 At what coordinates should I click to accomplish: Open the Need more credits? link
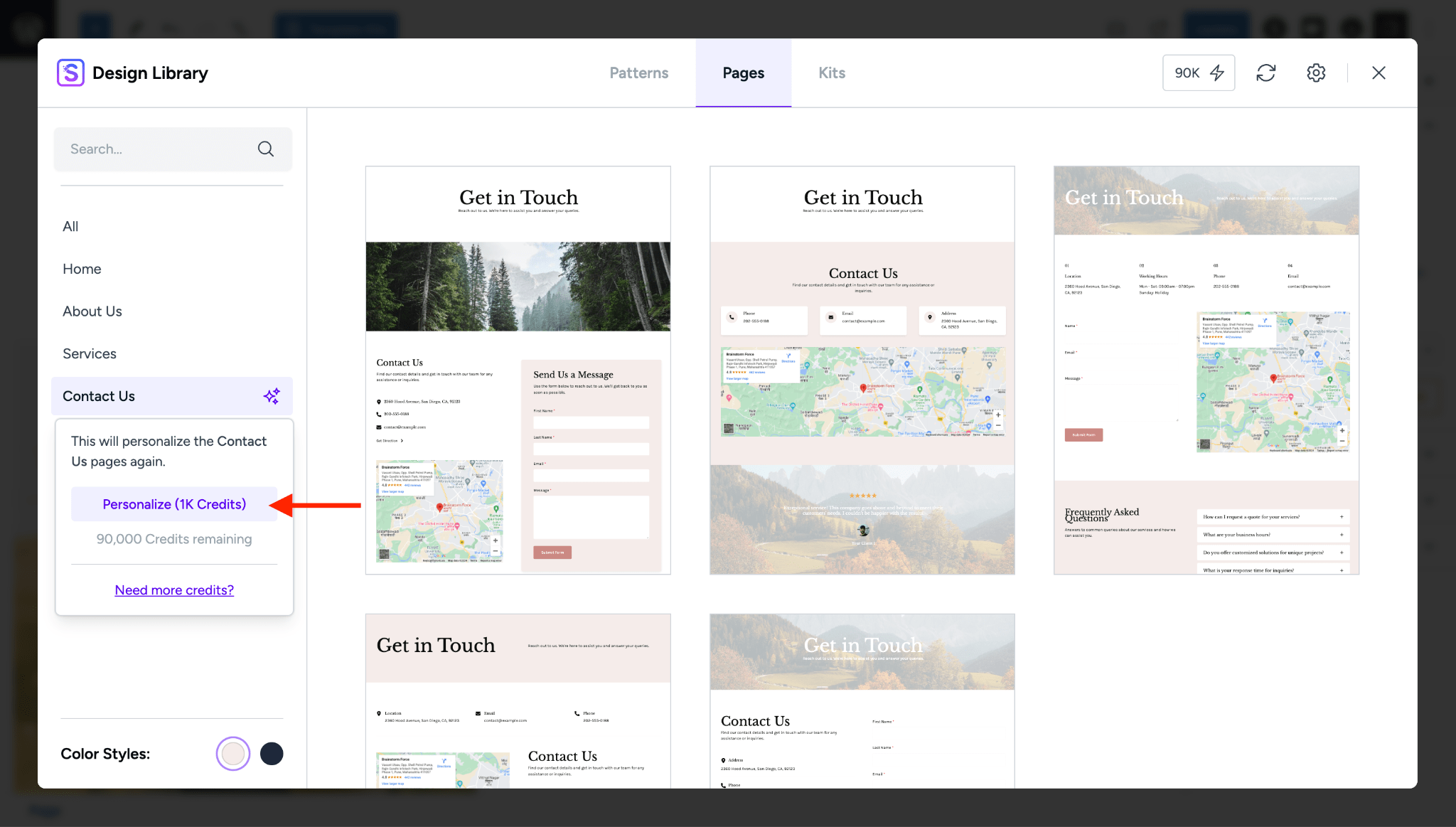174,590
